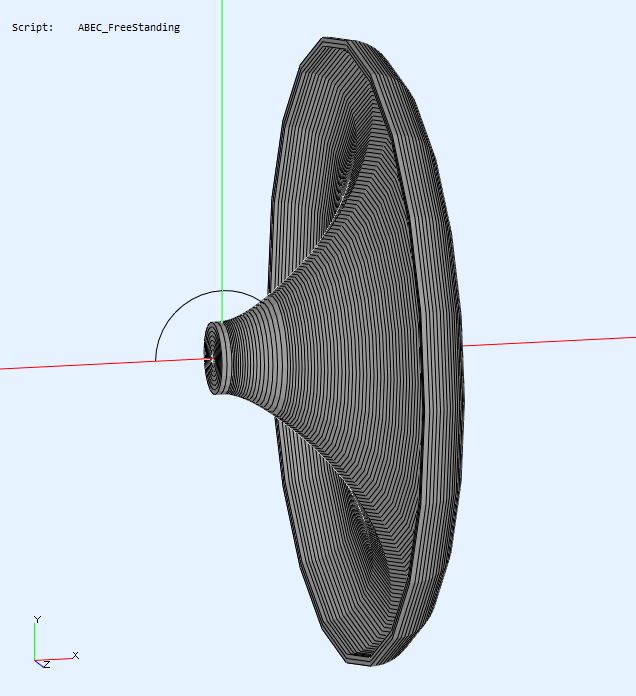Select the waveguide throat opening

tap(212, 359)
